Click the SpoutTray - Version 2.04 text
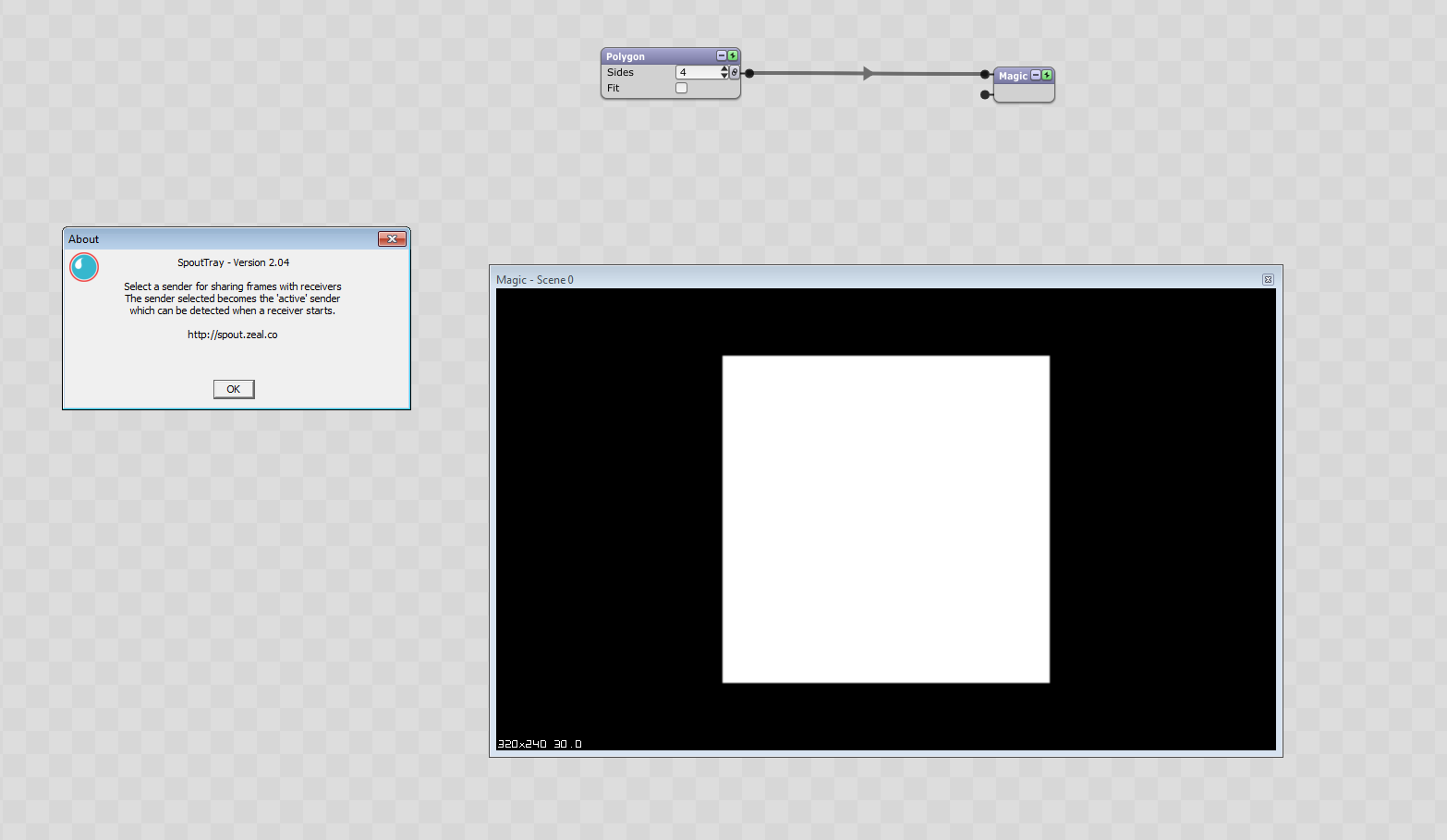The width and height of the screenshot is (1447, 840). coord(234,262)
